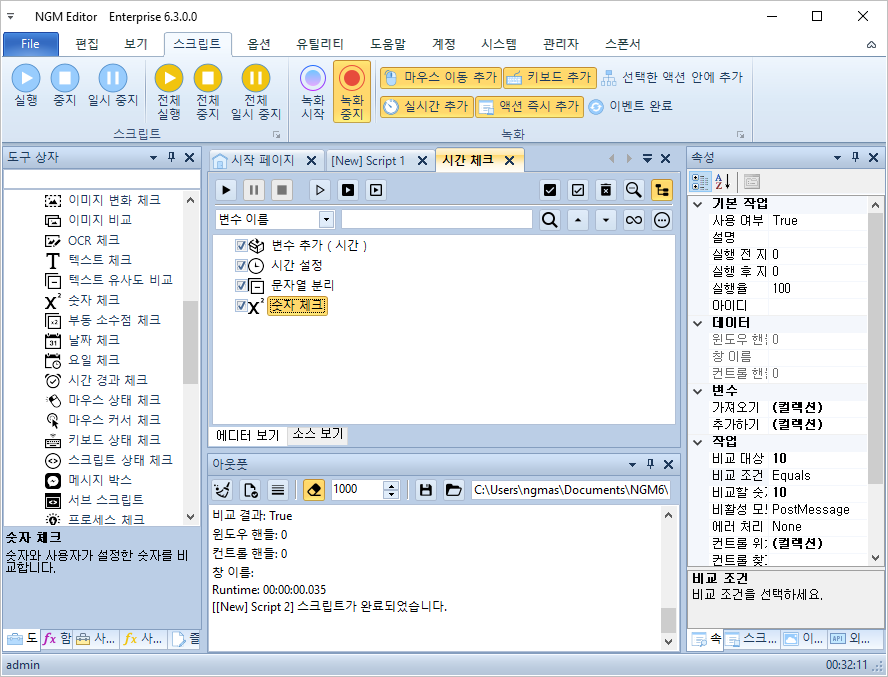Collapse the 기본 작업 property group

pyautogui.click(x=698, y=204)
